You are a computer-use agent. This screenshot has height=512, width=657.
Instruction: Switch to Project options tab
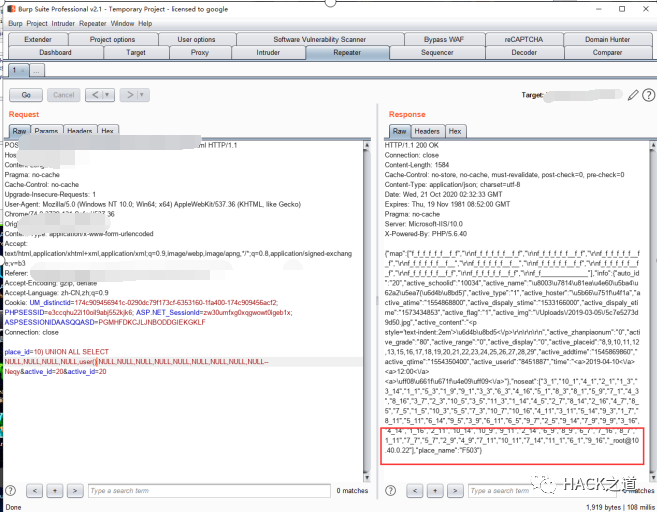[113, 39]
